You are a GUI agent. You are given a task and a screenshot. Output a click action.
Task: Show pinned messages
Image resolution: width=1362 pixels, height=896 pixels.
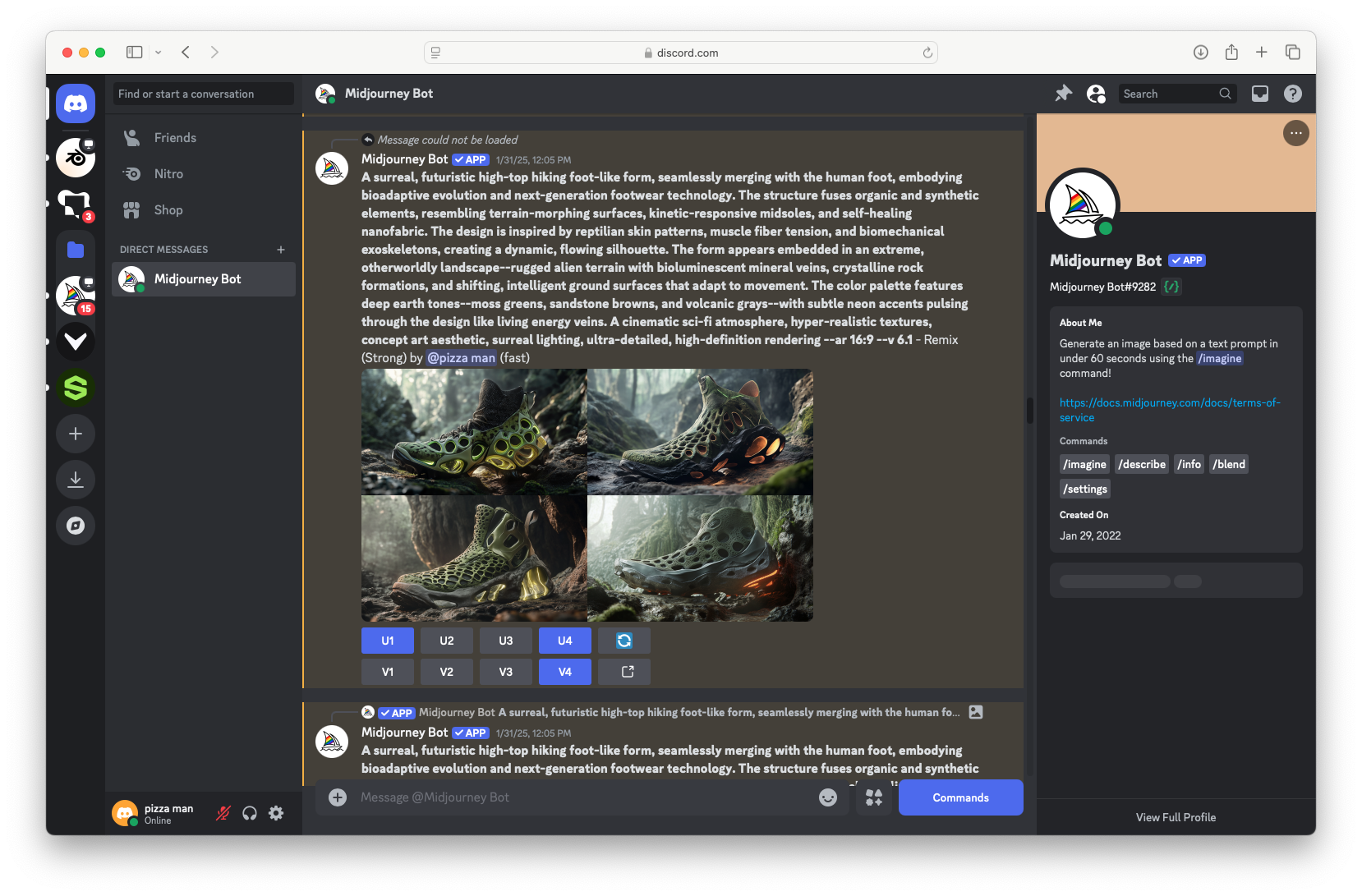[1064, 94]
